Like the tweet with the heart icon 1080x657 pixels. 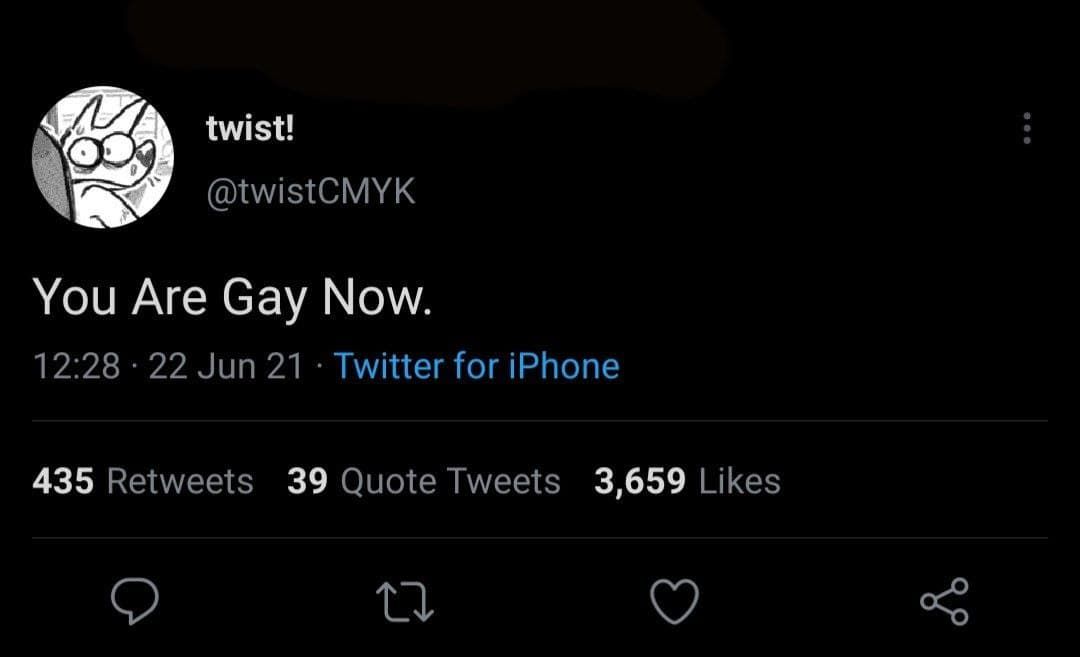(674, 602)
